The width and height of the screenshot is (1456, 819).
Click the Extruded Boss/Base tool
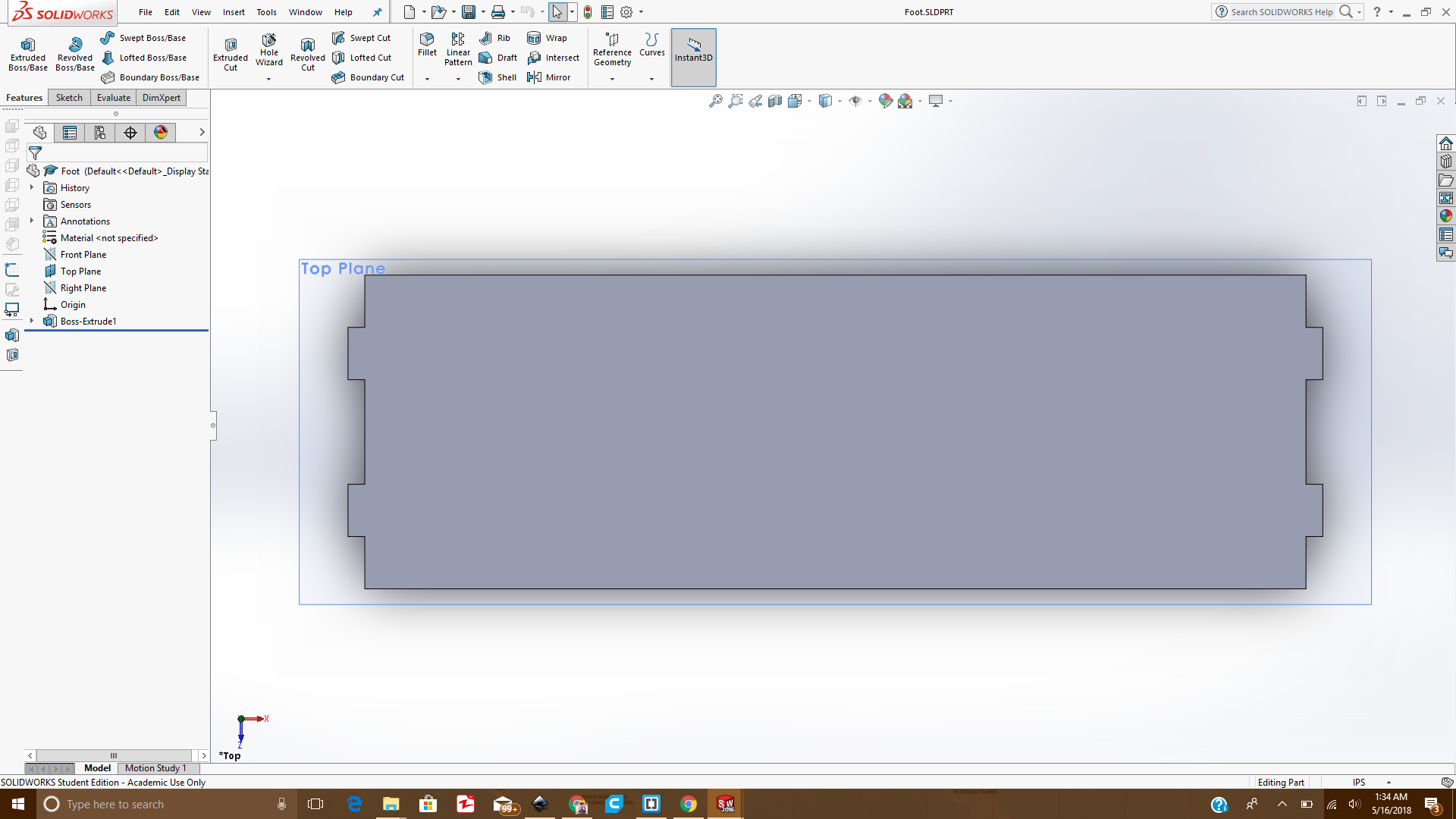click(28, 53)
